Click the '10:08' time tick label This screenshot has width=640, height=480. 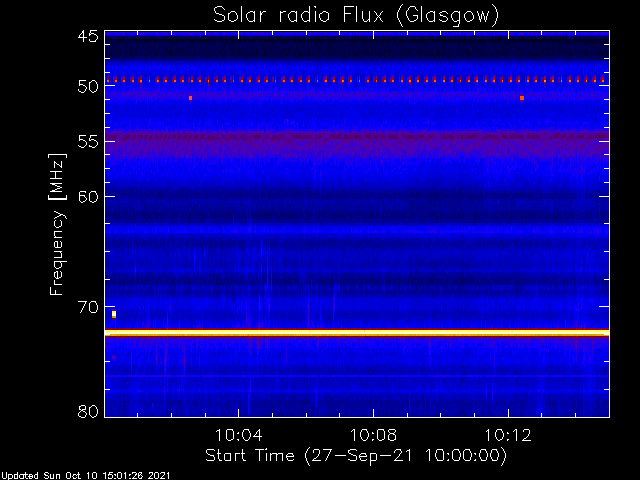[x=373, y=435]
